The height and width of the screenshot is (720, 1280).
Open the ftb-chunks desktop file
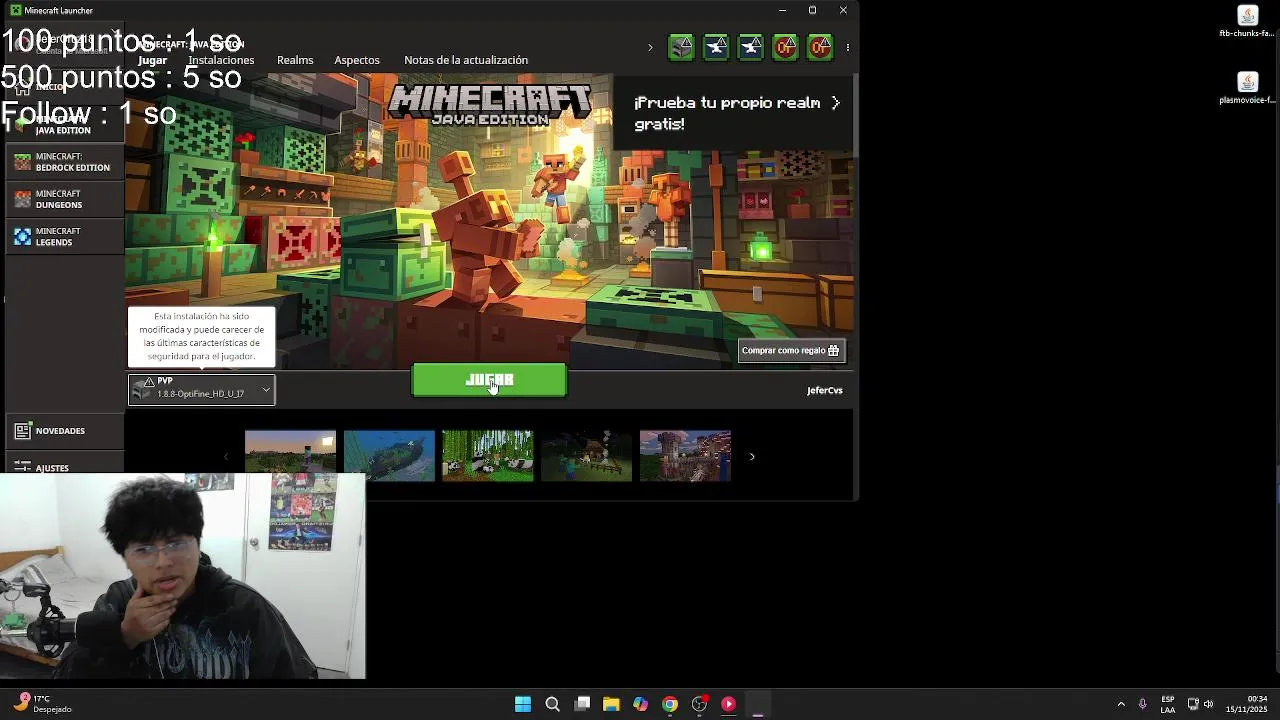point(1247,21)
